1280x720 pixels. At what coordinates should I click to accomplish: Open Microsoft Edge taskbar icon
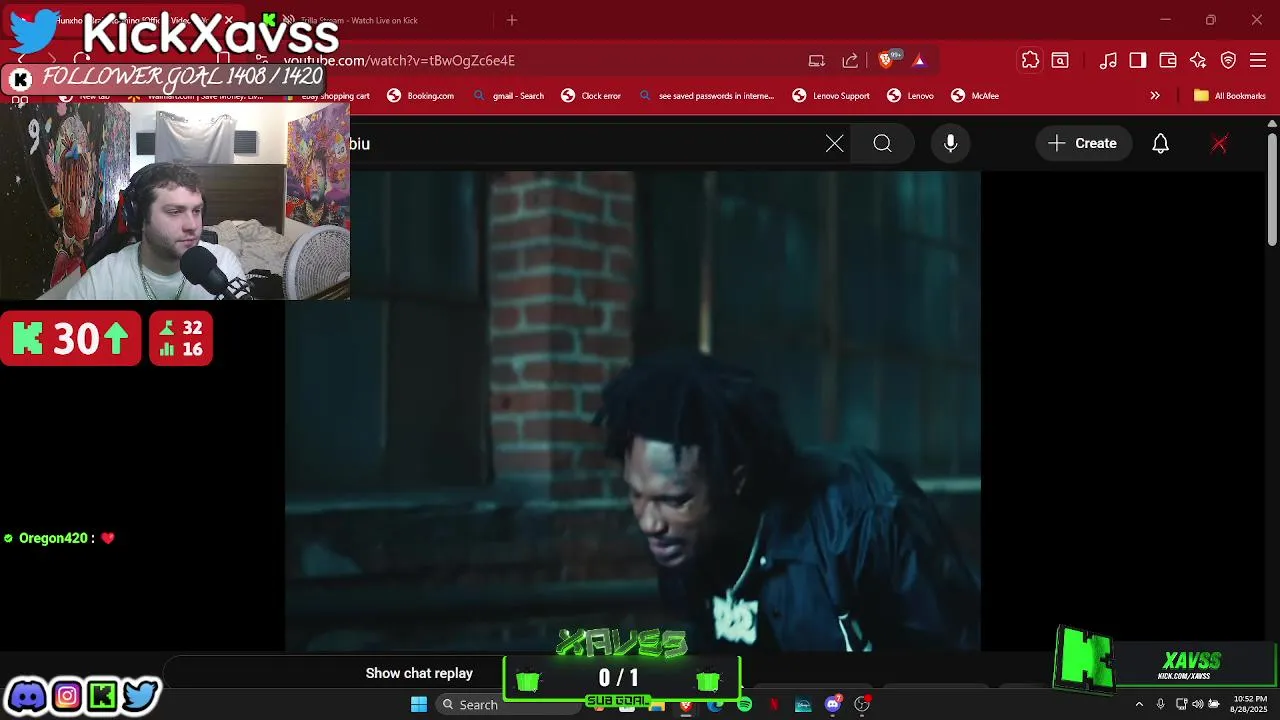(714, 705)
